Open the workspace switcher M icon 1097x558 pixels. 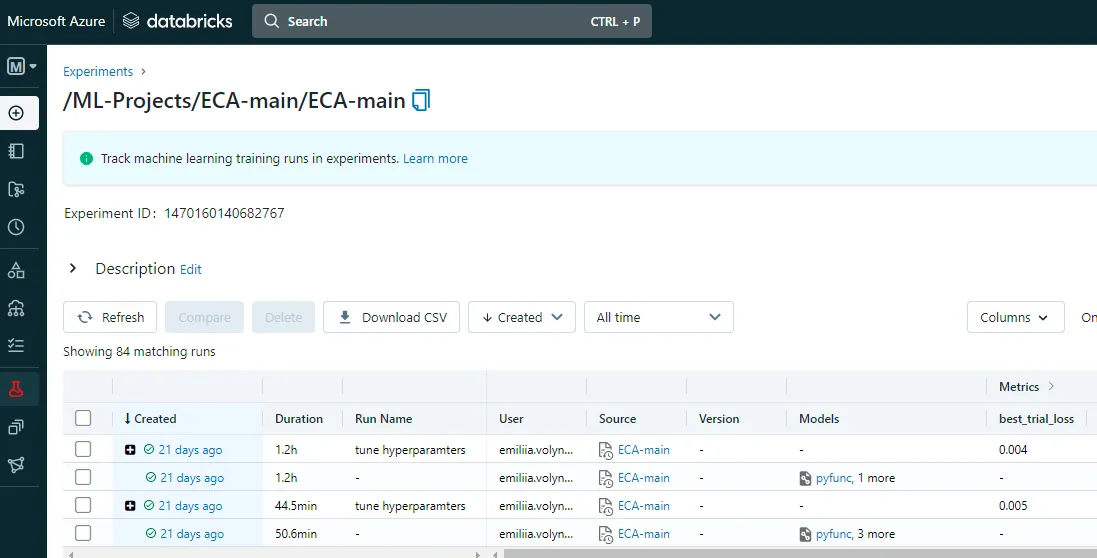[16, 66]
